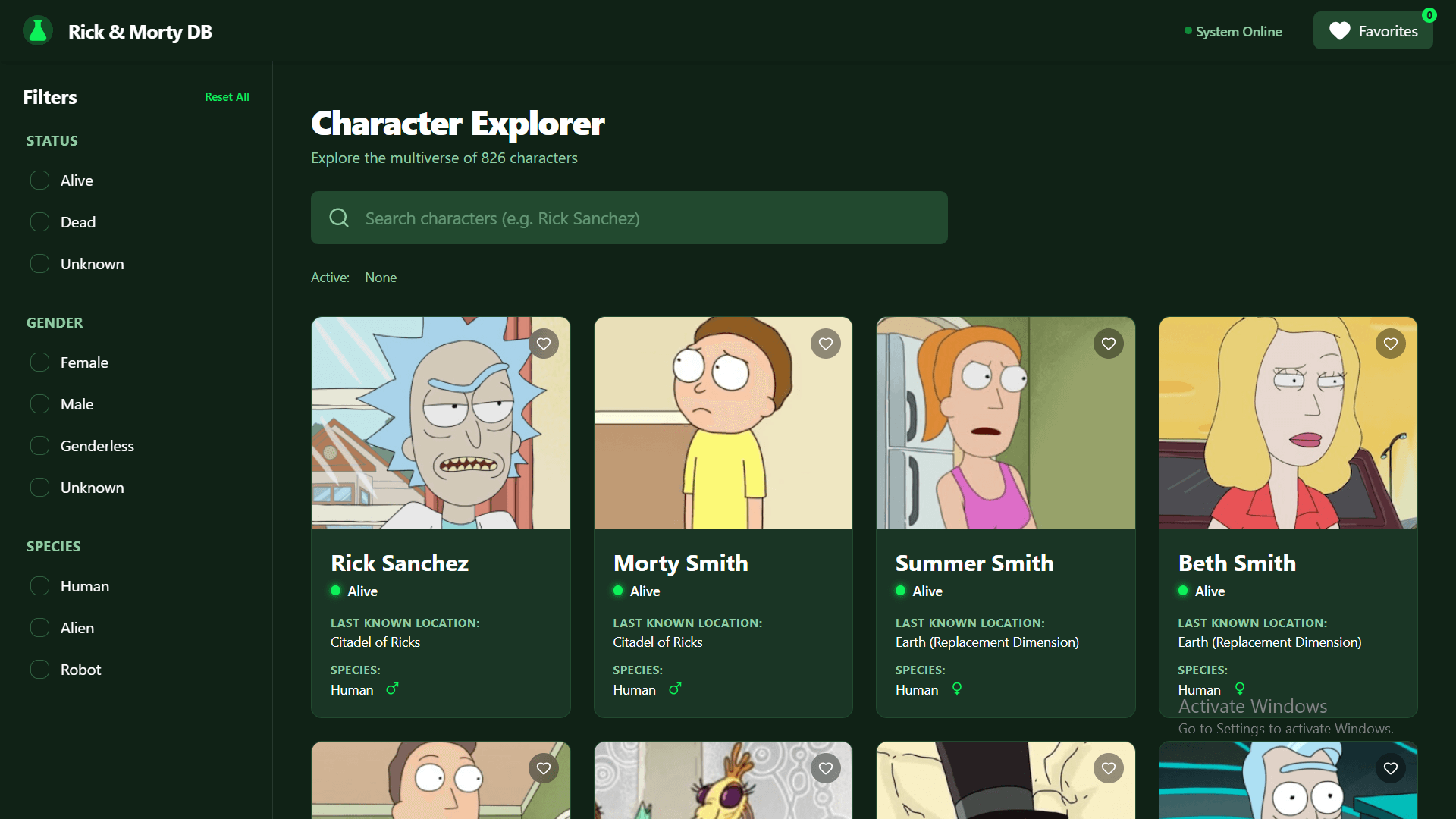Check the Human species filter
This screenshot has height=819, width=1456.
[x=39, y=585]
